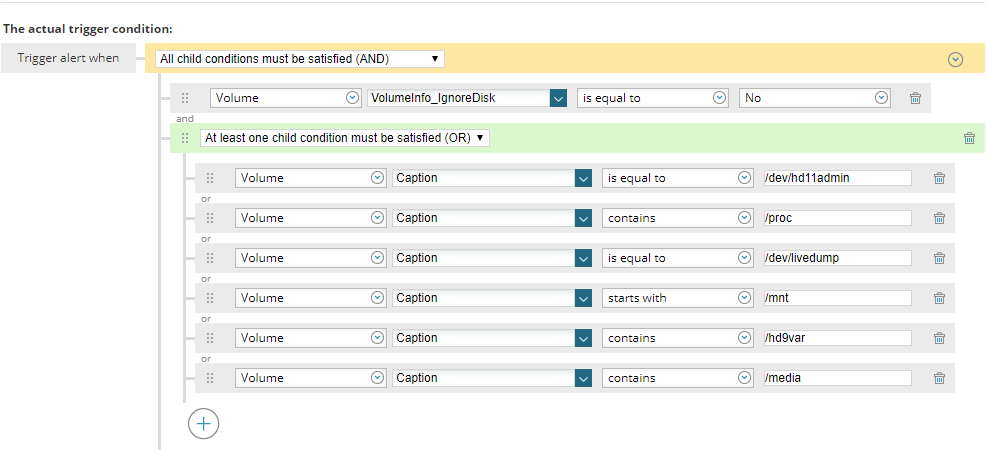This screenshot has height=450, width=987.
Task: Grab the drag handle of /proc row
Action: point(210,218)
